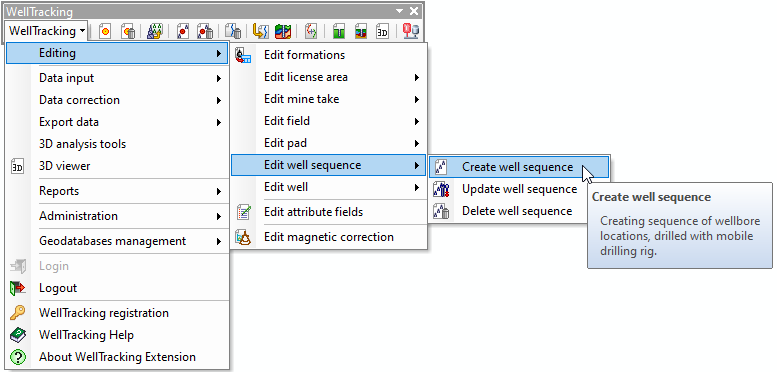Screen dimensions: 777x372
Task: Click the 3D toolbar icon
Action: click(382, 32)
